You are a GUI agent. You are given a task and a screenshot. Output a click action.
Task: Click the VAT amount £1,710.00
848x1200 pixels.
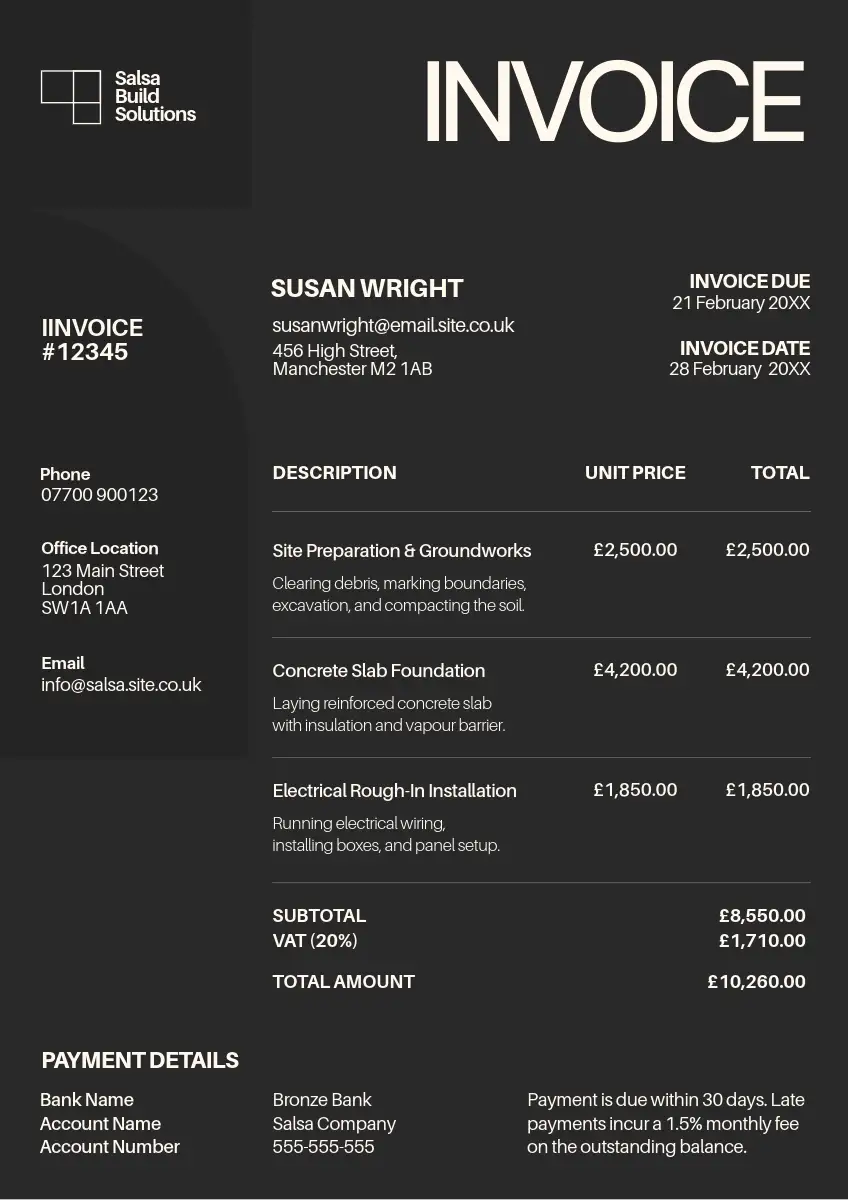762,941
